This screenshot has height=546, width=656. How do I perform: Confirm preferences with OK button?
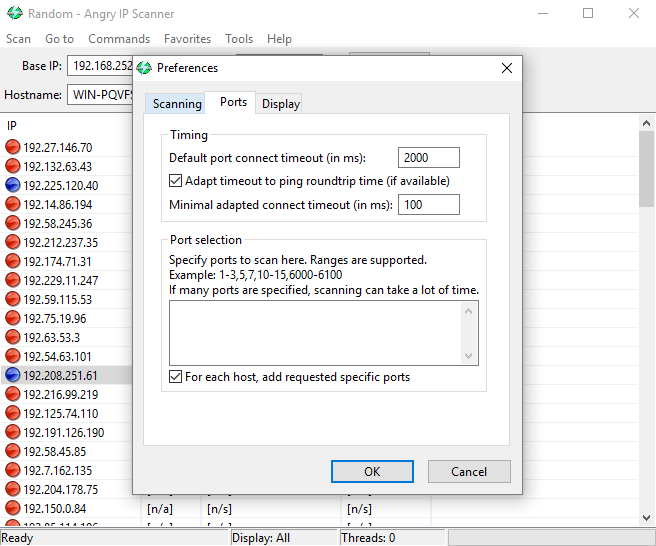click(x=372, y=472)
